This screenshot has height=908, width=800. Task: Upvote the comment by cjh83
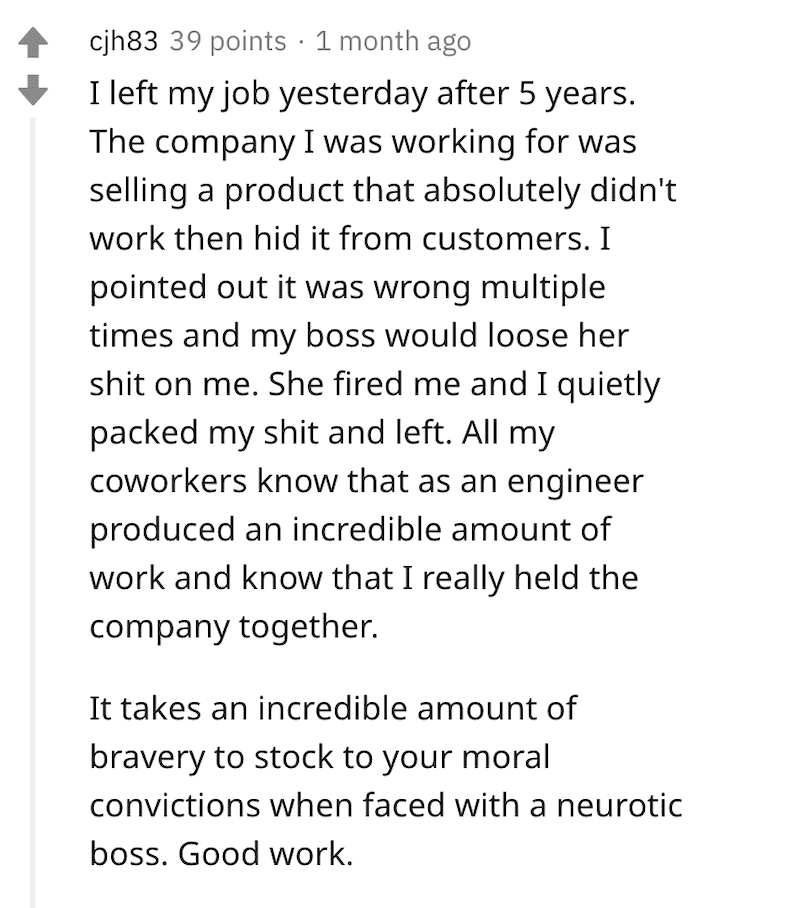(33, 43)
